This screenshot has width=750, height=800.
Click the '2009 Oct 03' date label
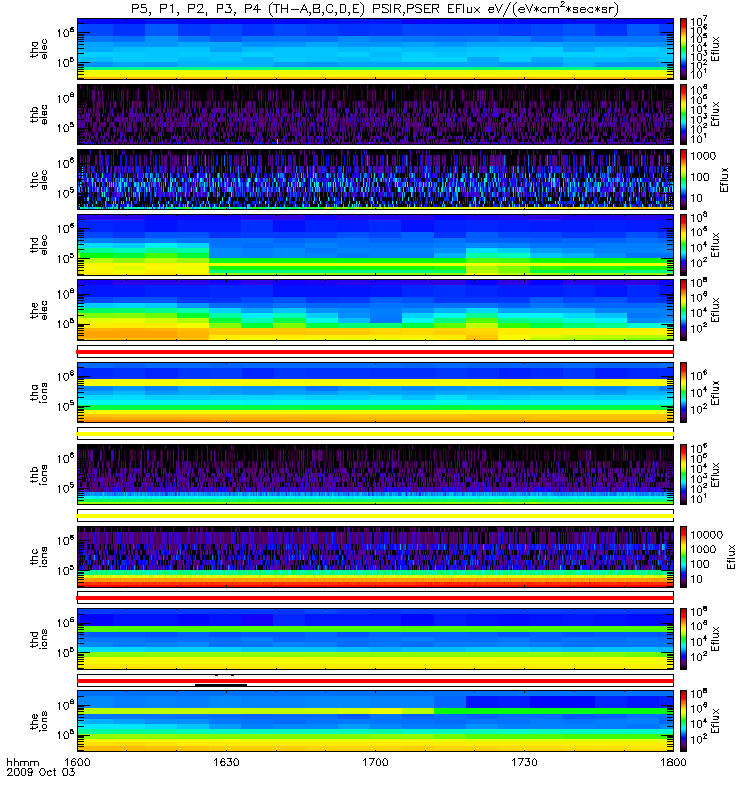click(41, 772)
